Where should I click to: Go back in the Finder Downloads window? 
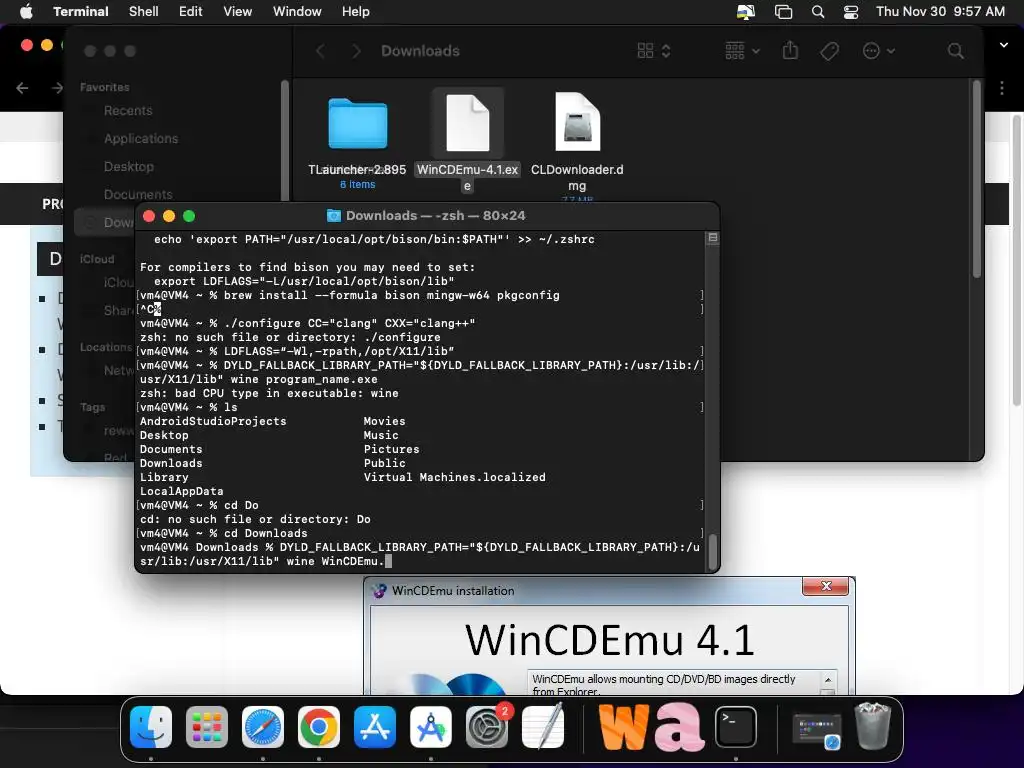321,51
